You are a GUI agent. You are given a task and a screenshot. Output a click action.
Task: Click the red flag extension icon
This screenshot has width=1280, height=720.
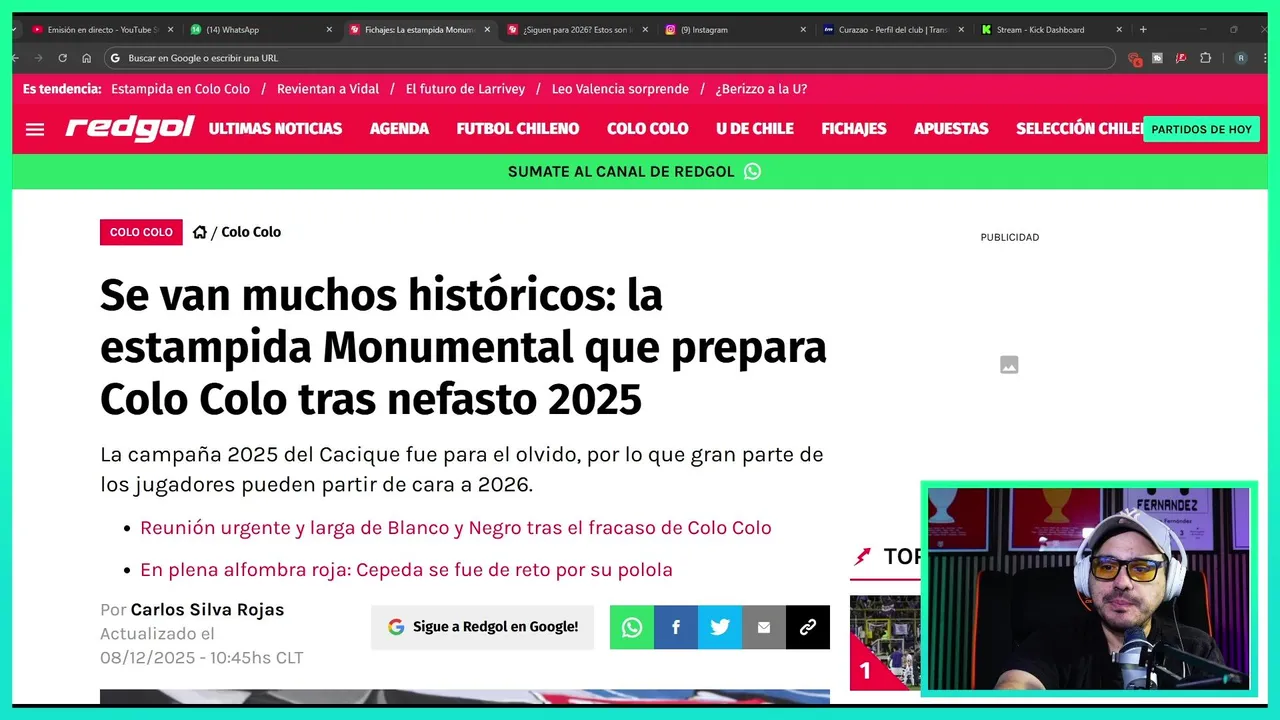[x=1181, y=58]
